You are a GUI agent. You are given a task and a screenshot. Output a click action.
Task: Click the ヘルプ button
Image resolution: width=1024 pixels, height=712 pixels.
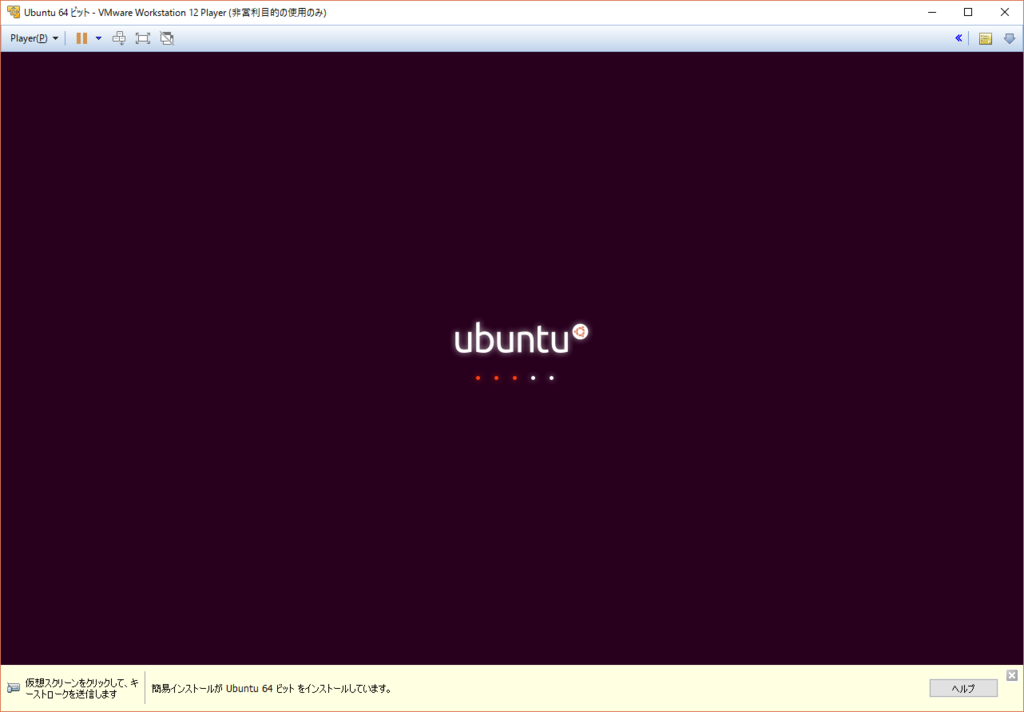click(x=963, y=688)
